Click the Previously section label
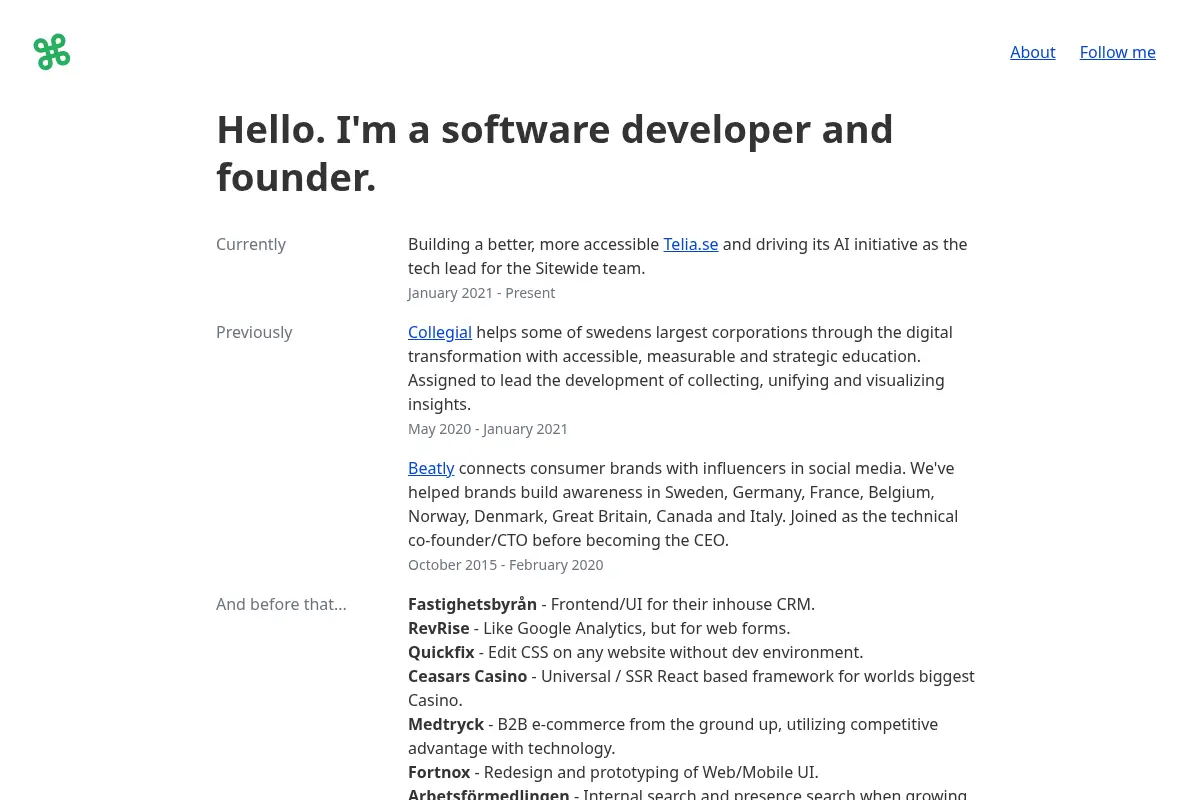The width and height of the screenshot is (1200, 800). [x=254, y=332]
